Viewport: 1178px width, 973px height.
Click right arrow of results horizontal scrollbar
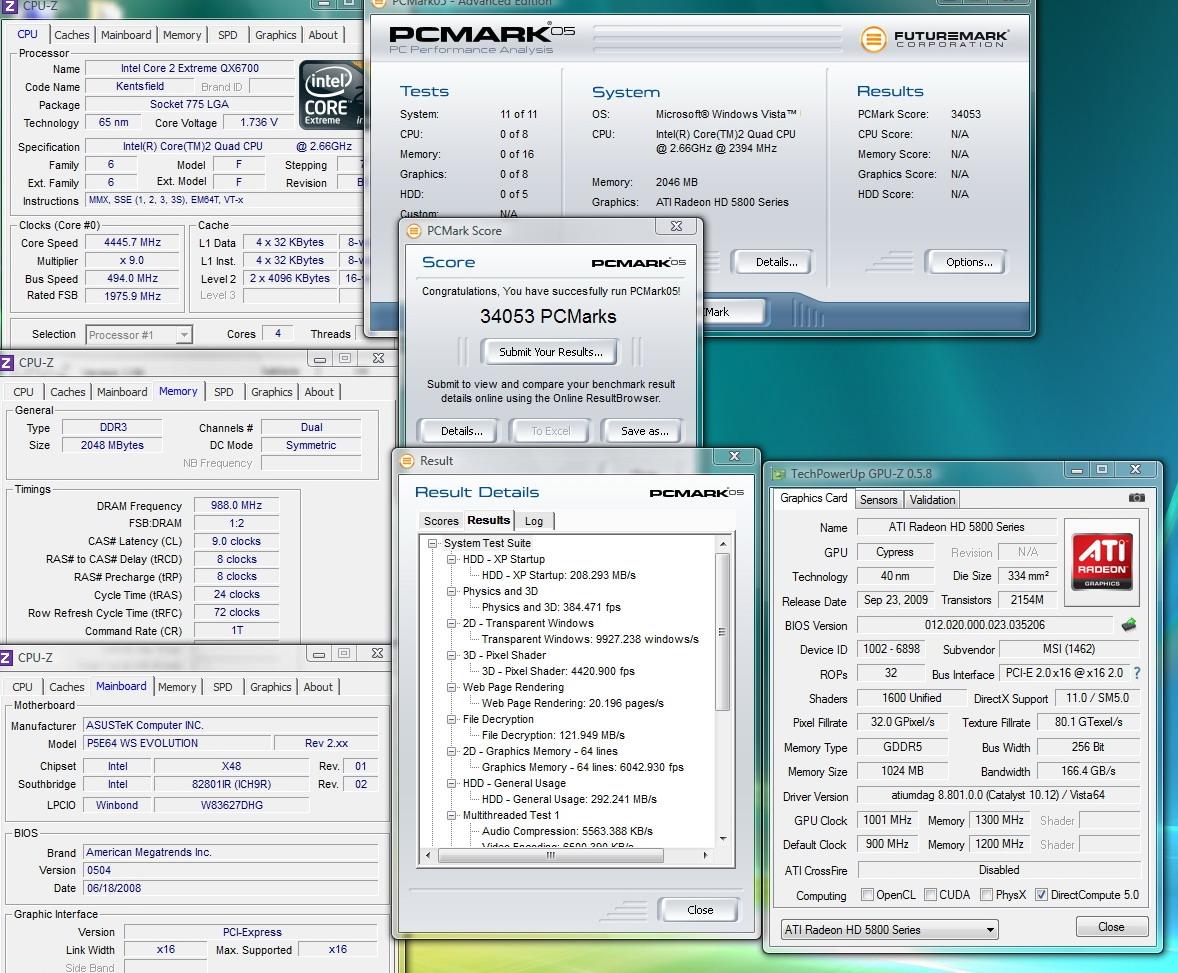[705, 855]
